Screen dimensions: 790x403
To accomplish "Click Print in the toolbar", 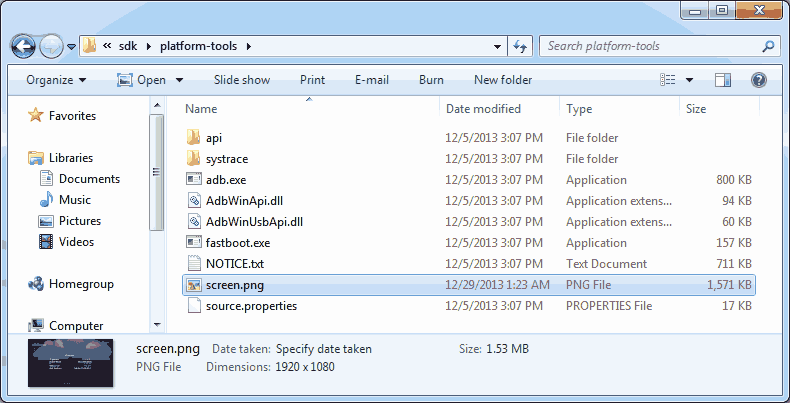I will 312,80.
